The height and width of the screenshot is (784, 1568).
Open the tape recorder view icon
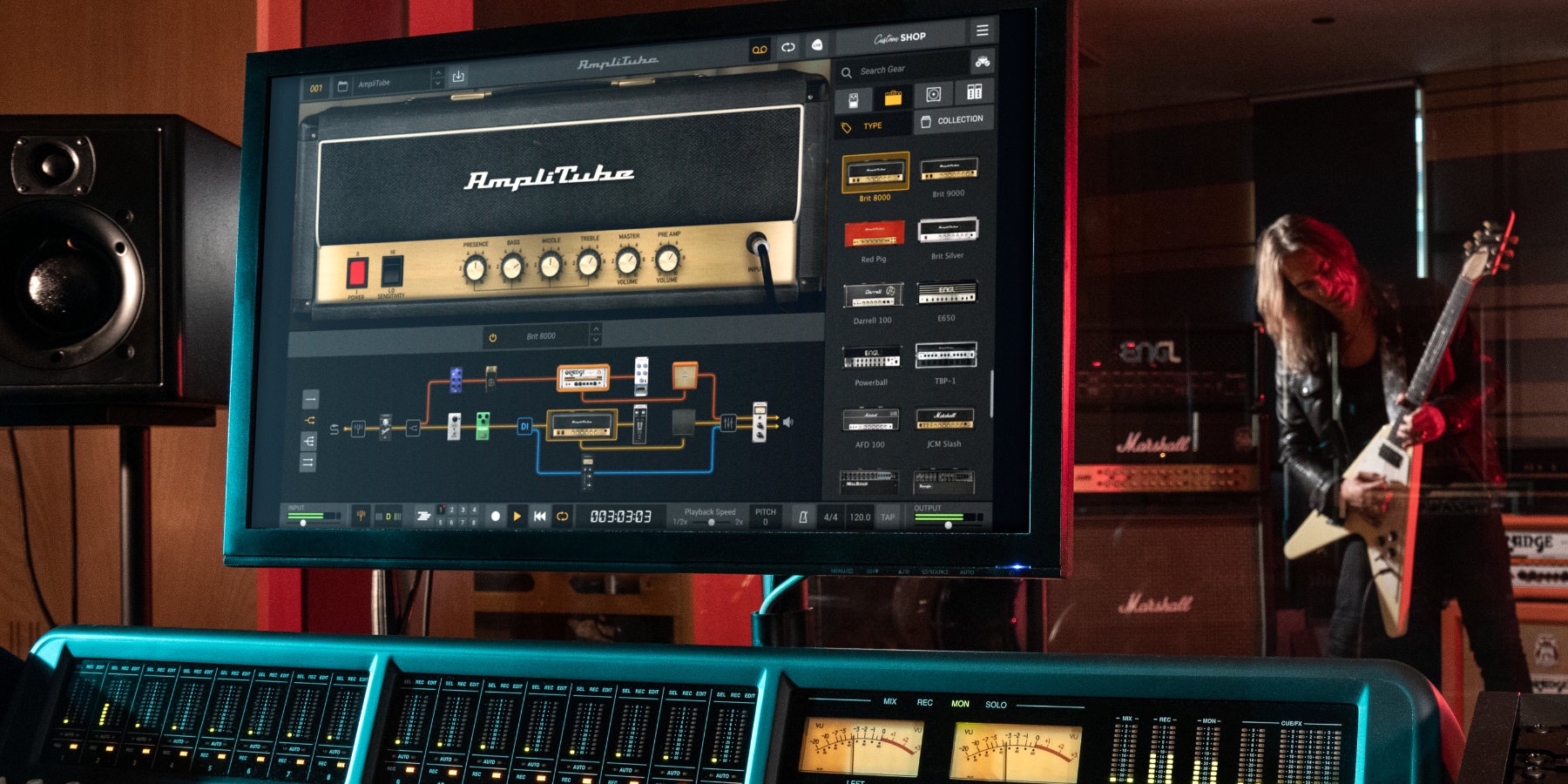click(760, 50)
